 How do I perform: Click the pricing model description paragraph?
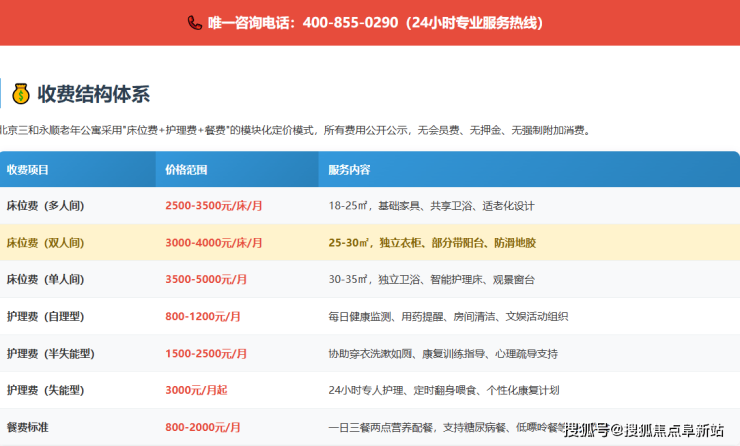(x=295, y=130)
